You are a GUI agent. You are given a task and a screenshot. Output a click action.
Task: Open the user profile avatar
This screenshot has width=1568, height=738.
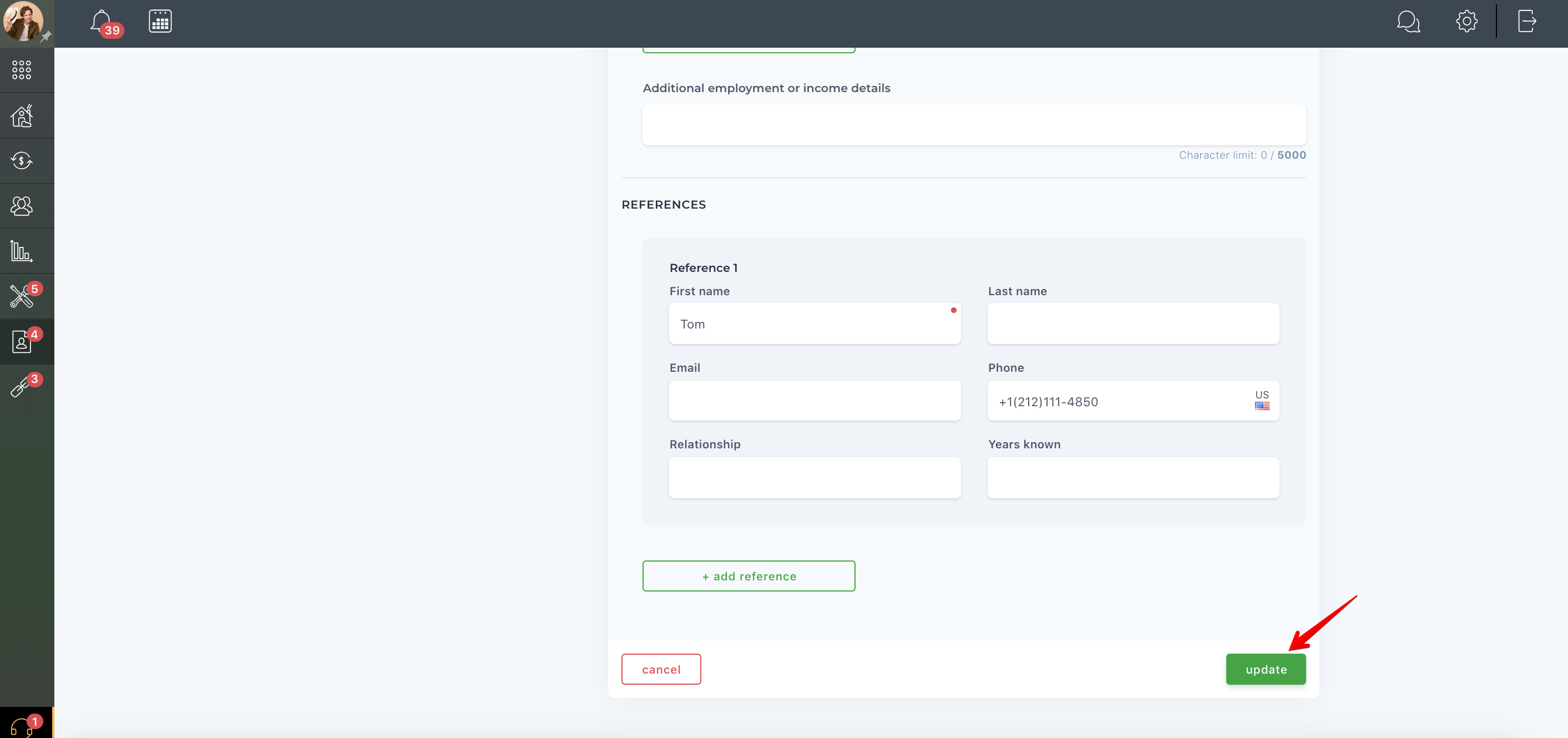(x=23, y=21)
